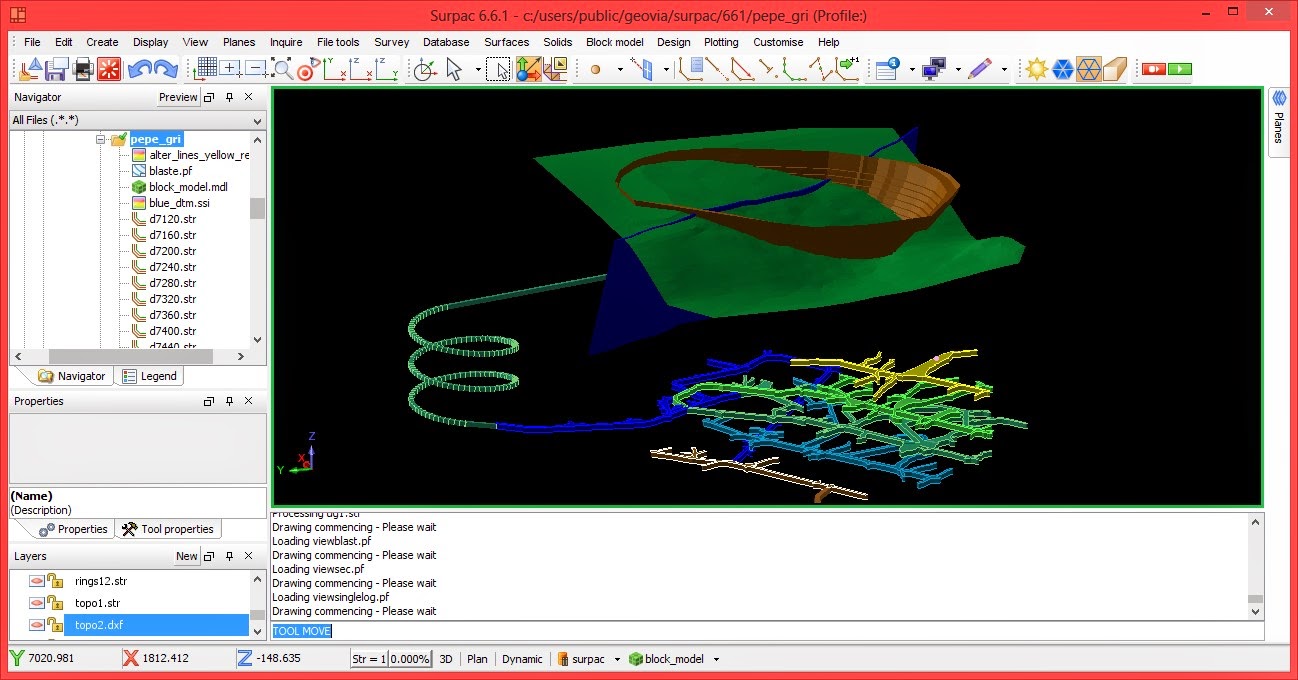Open dropdown arrow beside information icon
1298x680 pixels.
click(x=911, y=70)
